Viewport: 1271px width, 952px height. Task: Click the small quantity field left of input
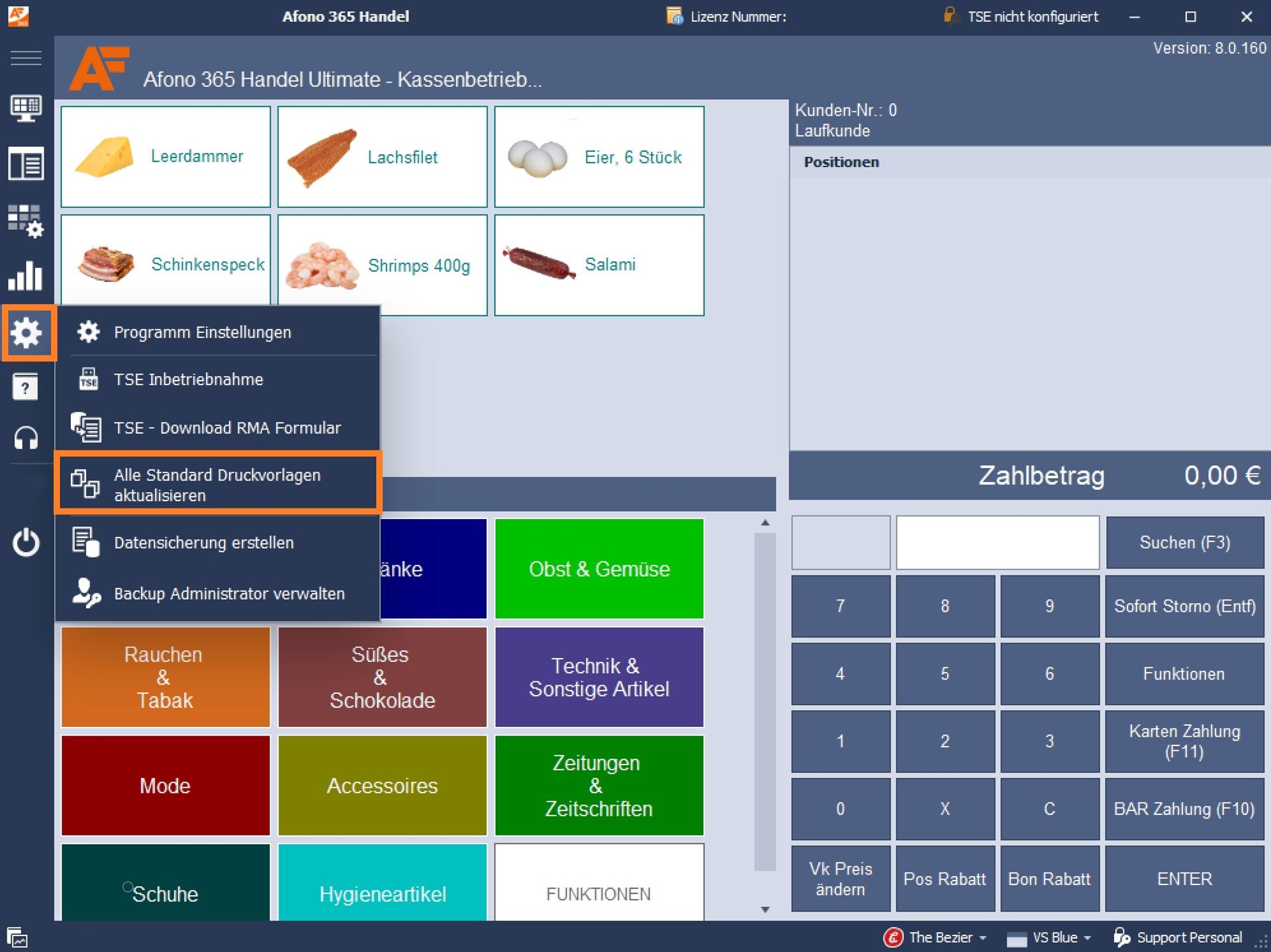[x=841, y=542]
